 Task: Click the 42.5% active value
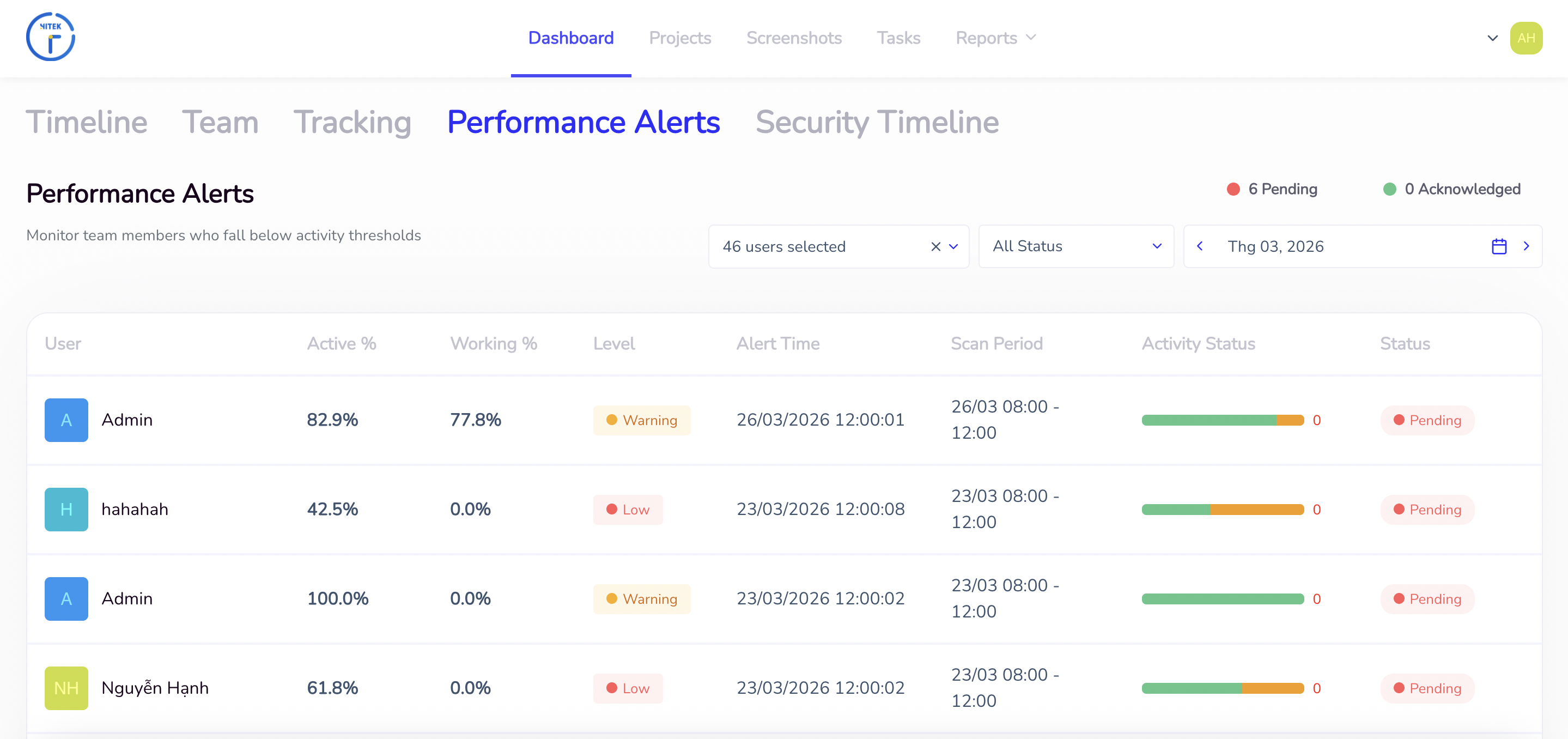[332, 510]
